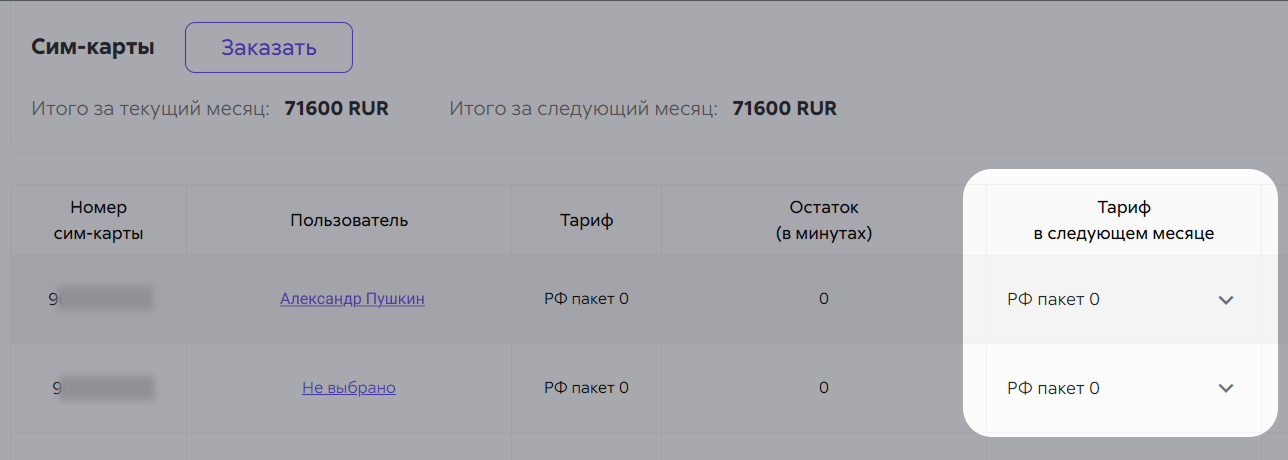Click remaining minutes value in Не выбрано row
This screenshot has width=1288, height=460.
point(824,388)
